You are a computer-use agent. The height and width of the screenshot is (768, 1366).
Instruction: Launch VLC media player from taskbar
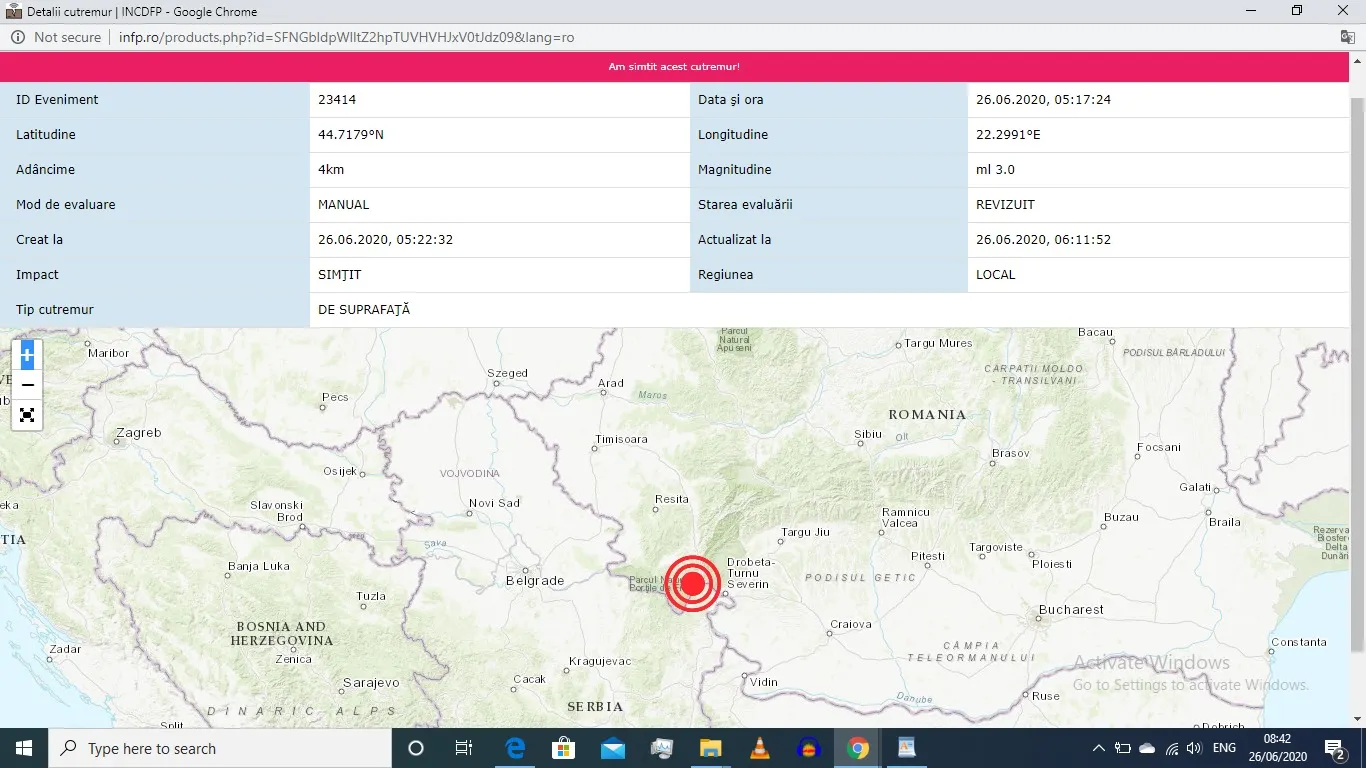(759, 748)
